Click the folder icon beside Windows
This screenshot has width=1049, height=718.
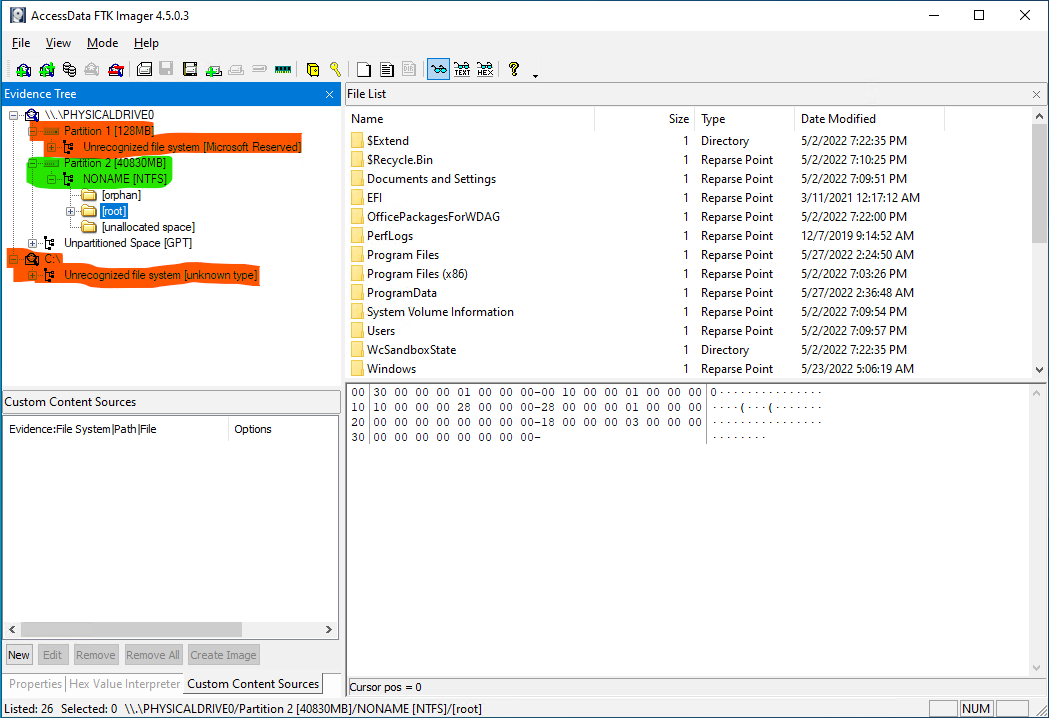click(357, 369)
